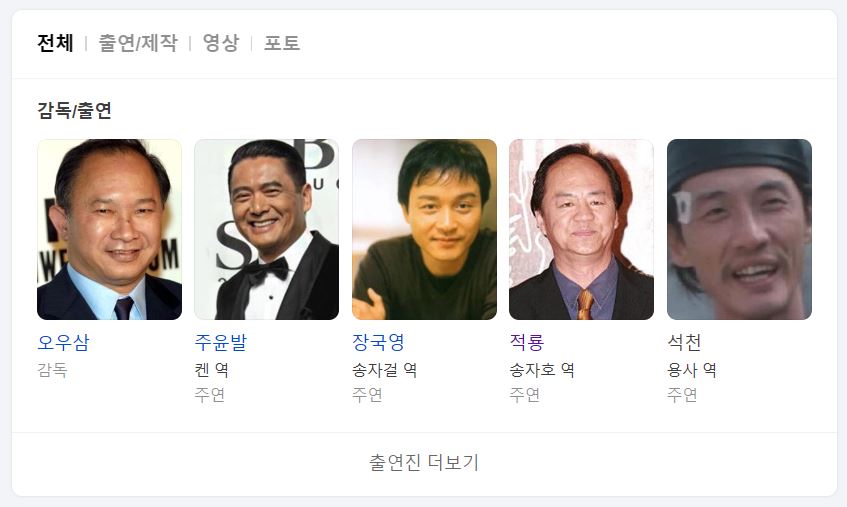The height and width of the screenshot is (507, 847).
Task: Open the 영상 tab
Action: 220,43
